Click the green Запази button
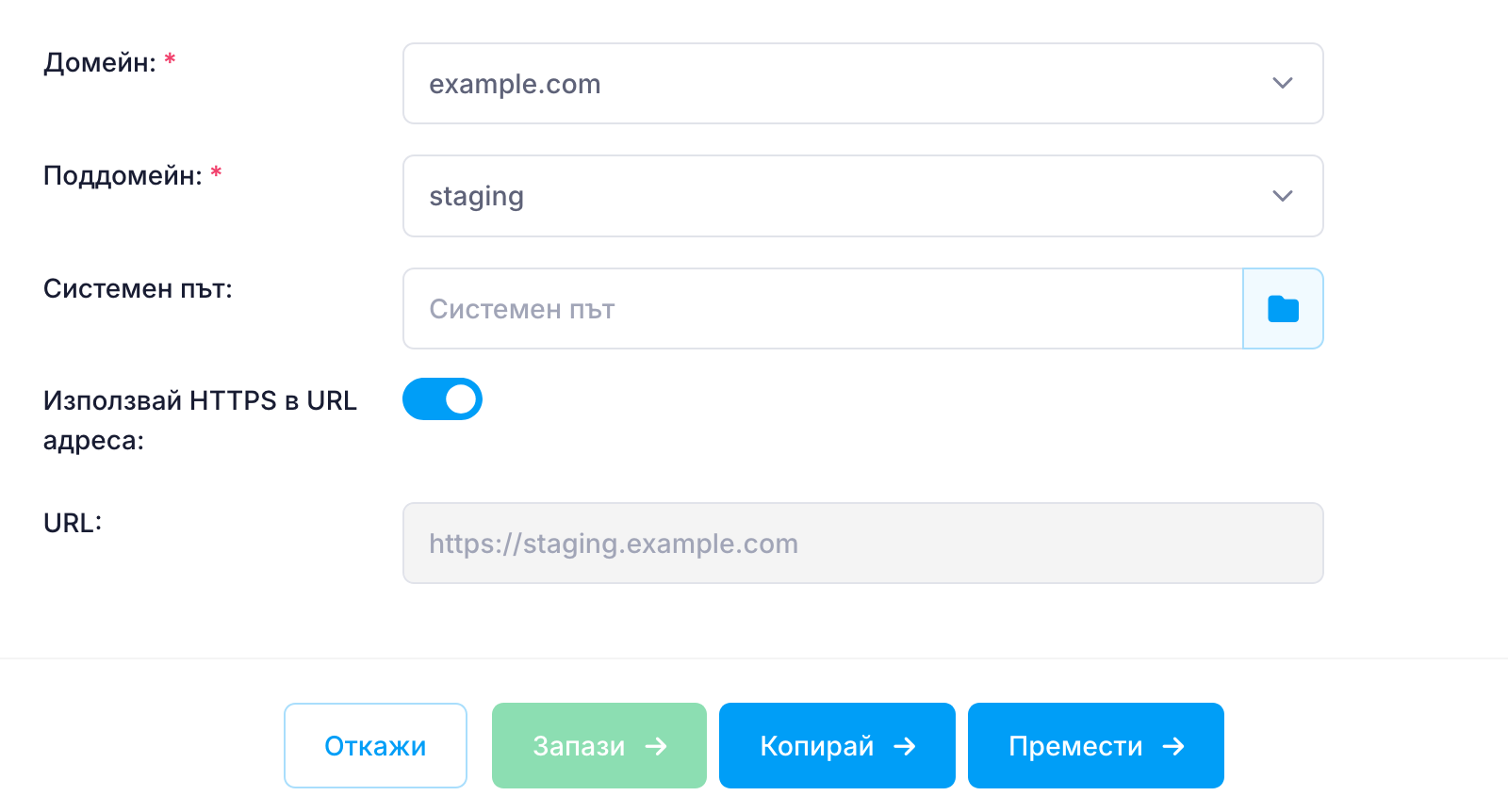This screenshot has height=812, width=1508. [x=598, y=745]
